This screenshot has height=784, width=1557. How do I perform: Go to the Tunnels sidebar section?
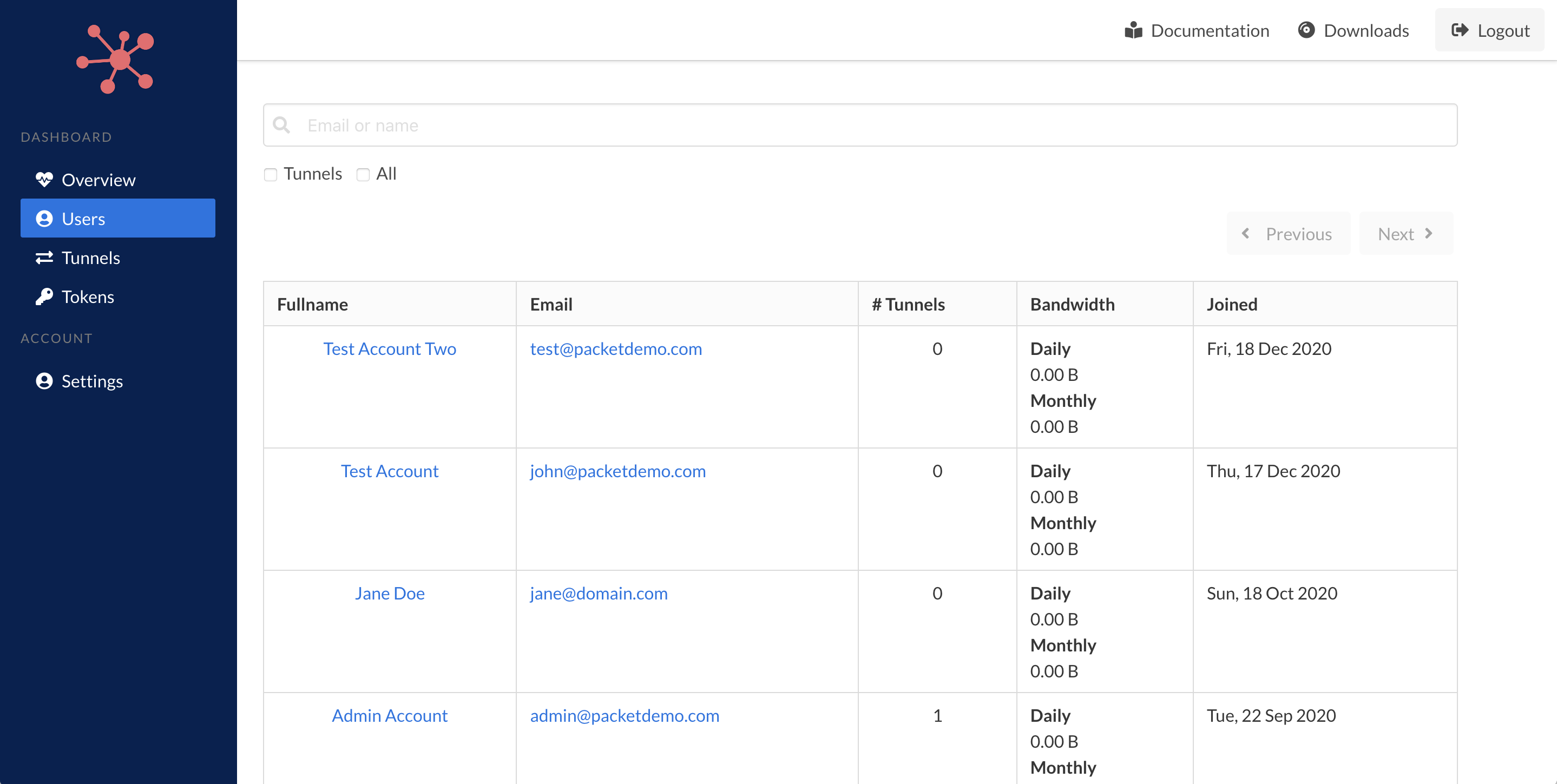tap(118, 258)
